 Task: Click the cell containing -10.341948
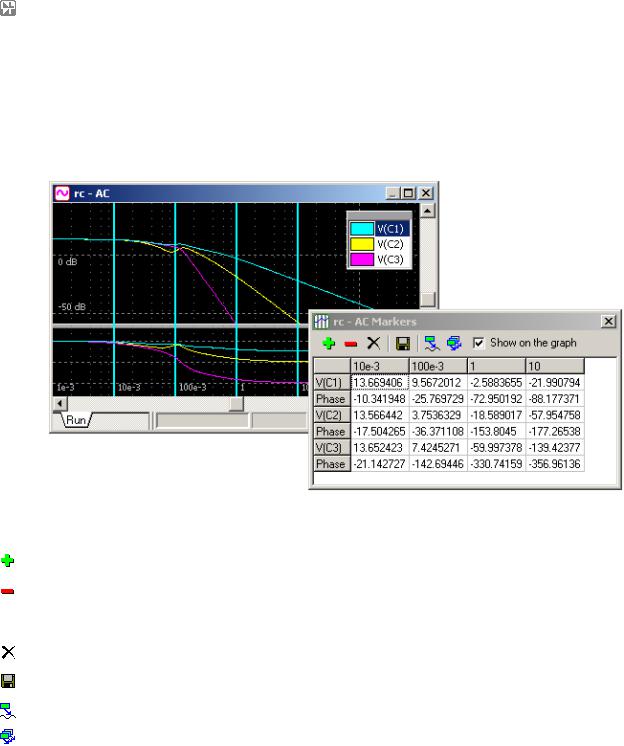pyautogui.click(x=380, y=399)
